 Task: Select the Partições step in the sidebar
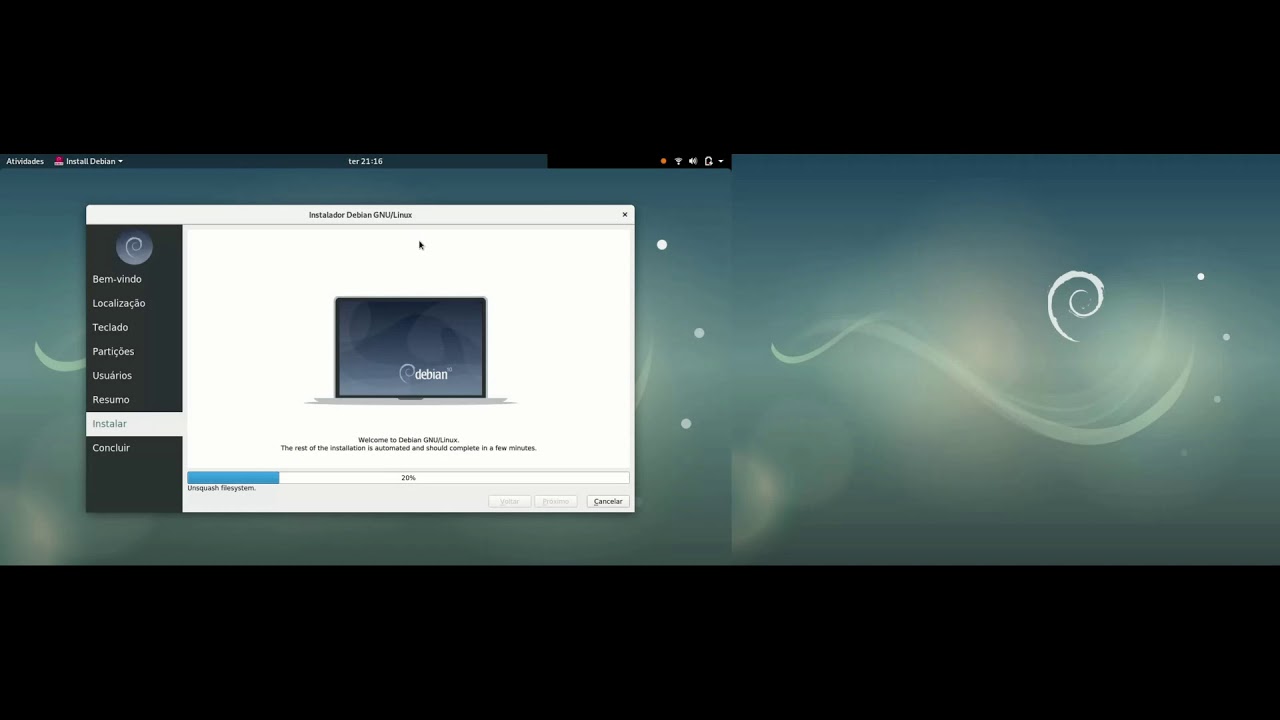[x=134, y=351]
